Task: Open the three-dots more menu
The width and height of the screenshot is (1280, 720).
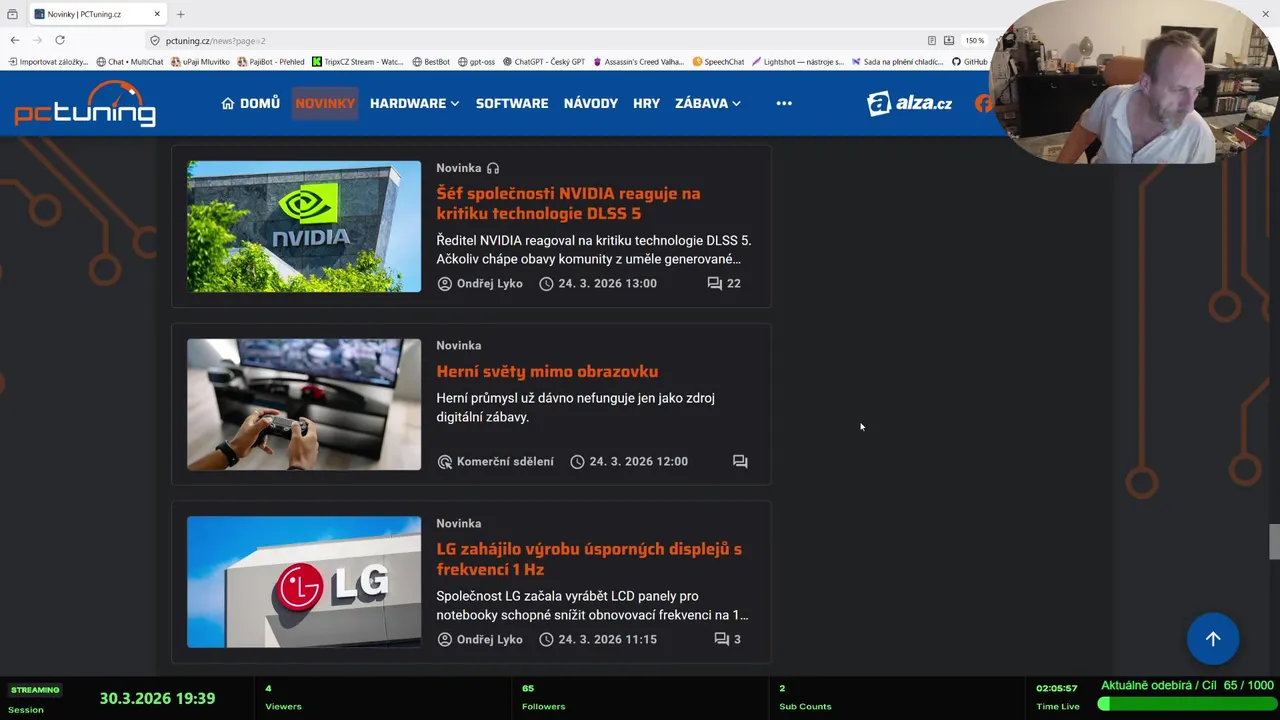Action: tap(784, 103)
